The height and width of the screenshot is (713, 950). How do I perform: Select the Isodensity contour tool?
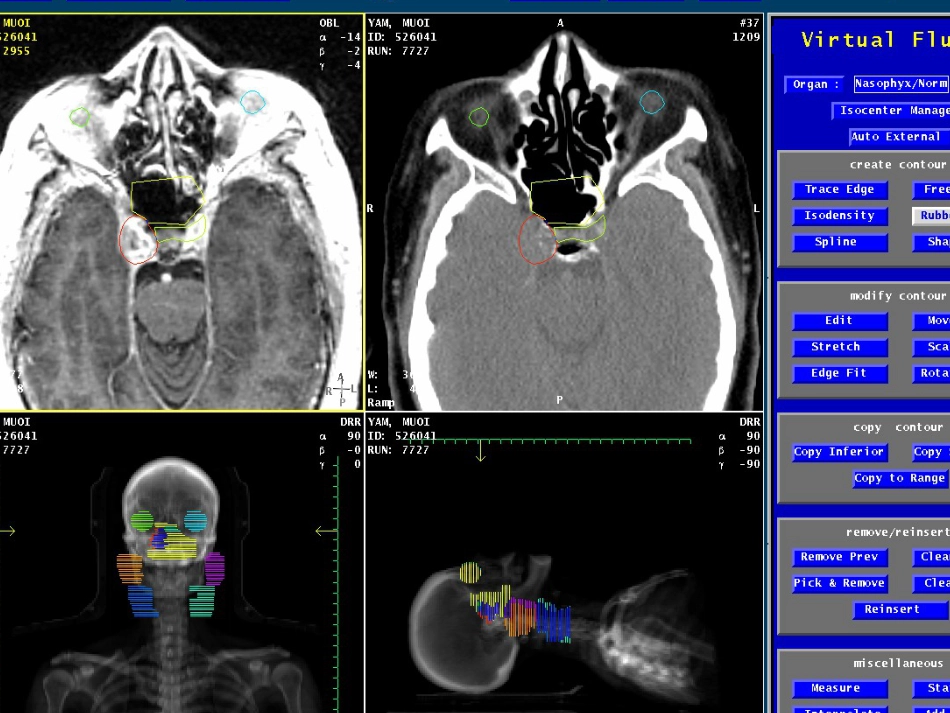pyautogui.click(x=840, y=216)
